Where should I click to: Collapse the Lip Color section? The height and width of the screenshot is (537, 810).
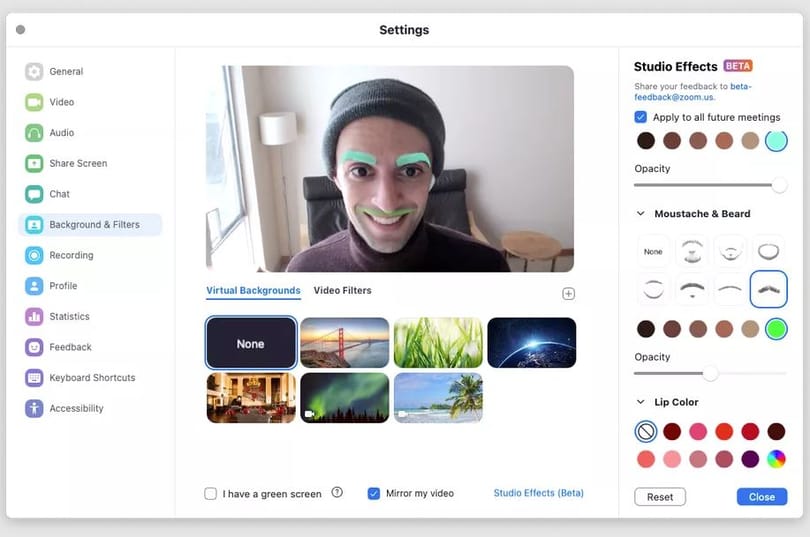tap(641, 402)
